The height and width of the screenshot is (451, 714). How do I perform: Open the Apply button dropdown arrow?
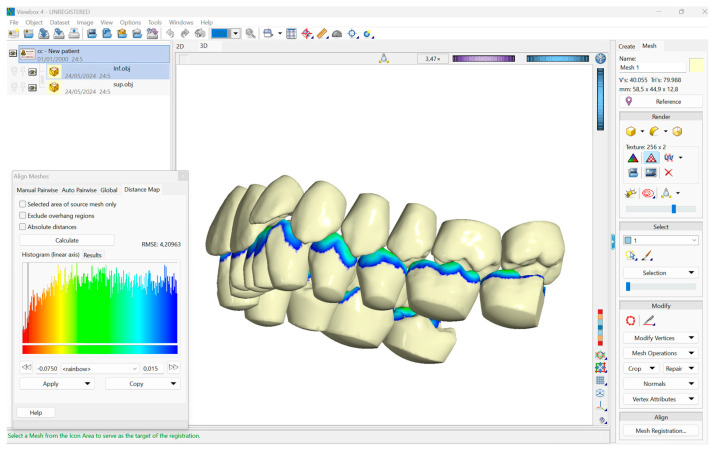[x=87, y=384]
